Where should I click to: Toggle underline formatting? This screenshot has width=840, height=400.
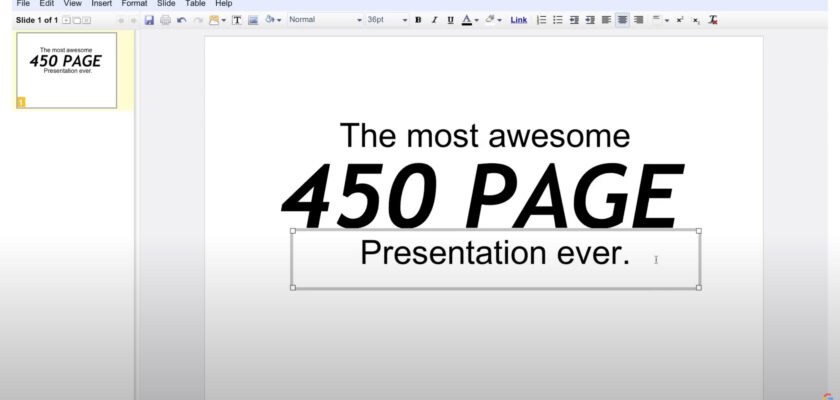click(451, 20)
